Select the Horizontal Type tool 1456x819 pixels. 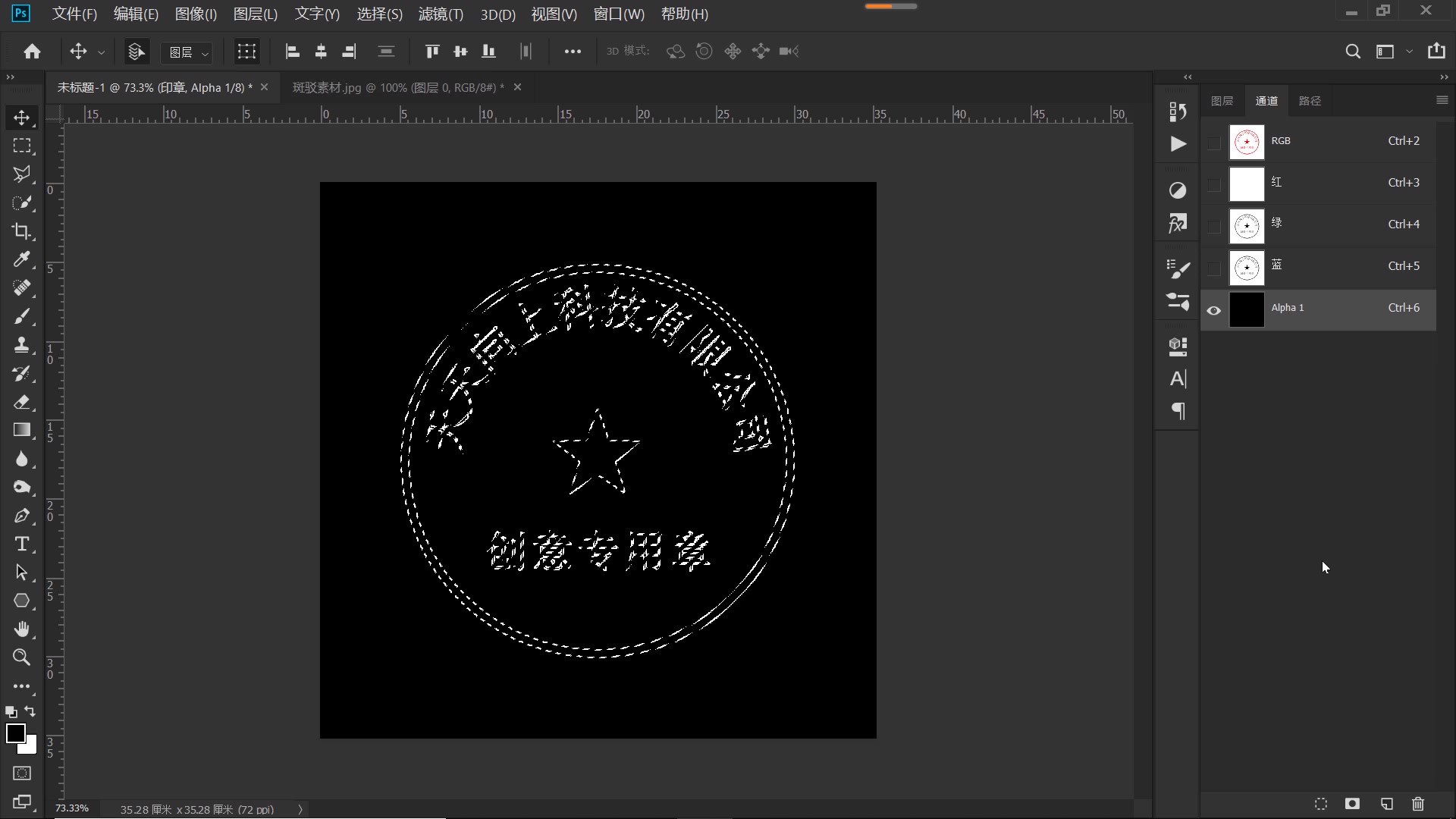(22, 544)
